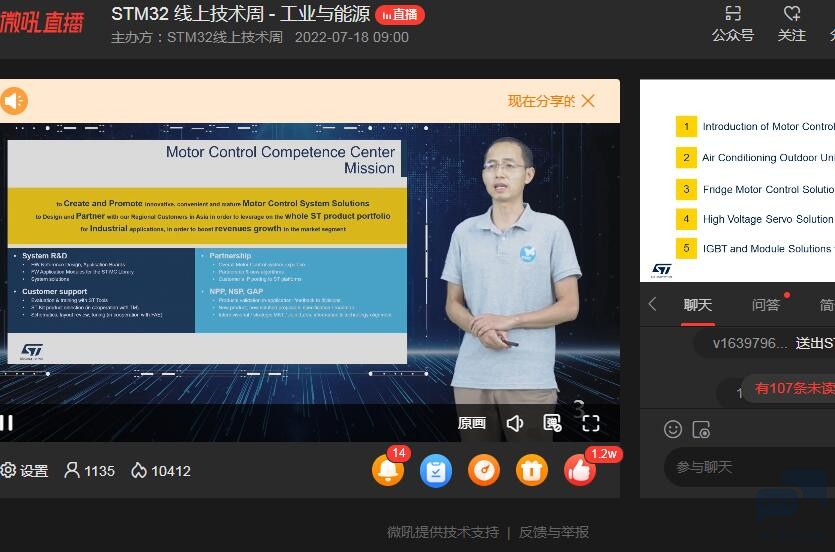Open the image attachment icon in chat
Viewport: 835px width, 552px height.
(x=701, y=429)
